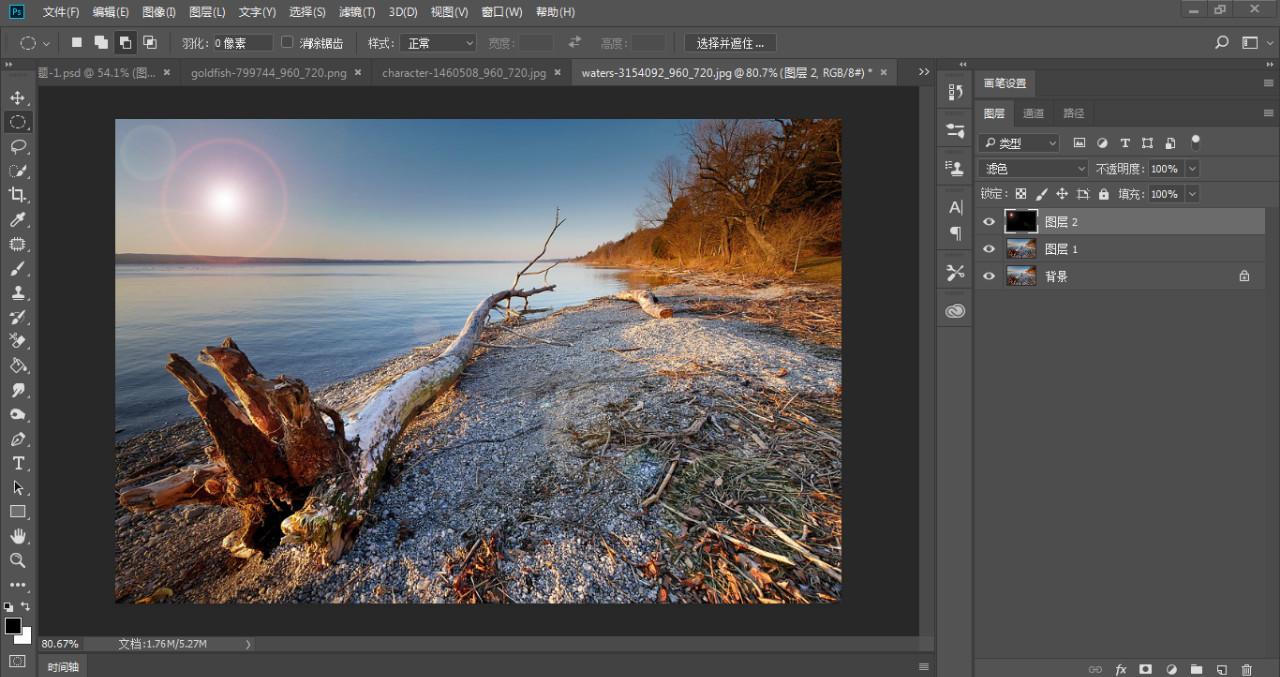1280x677 pixels.
Task: Enable the 消除锯齿 anti-alias checkbox
Action: (288, 43)
